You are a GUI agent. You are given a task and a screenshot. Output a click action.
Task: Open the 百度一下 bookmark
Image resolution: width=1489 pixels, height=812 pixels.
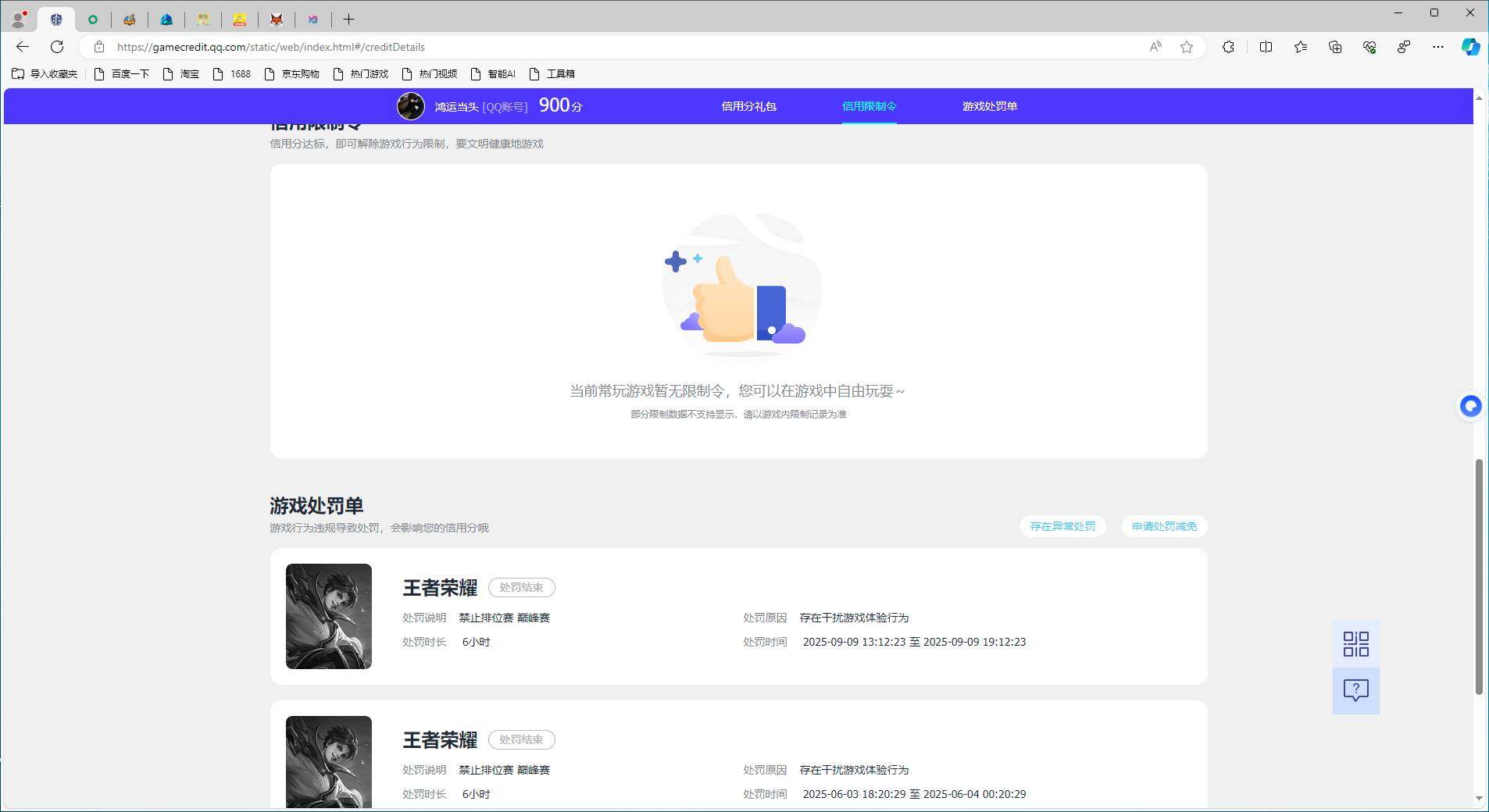pos(121,74)
